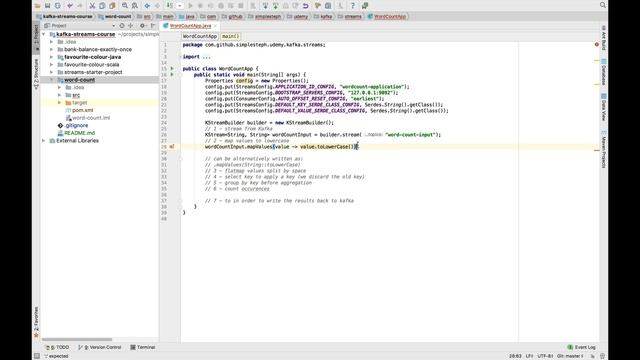This screenshot has width=640, height=360.
Task: Click the VCS Update Project icon
Action: [x=266, y=6]
